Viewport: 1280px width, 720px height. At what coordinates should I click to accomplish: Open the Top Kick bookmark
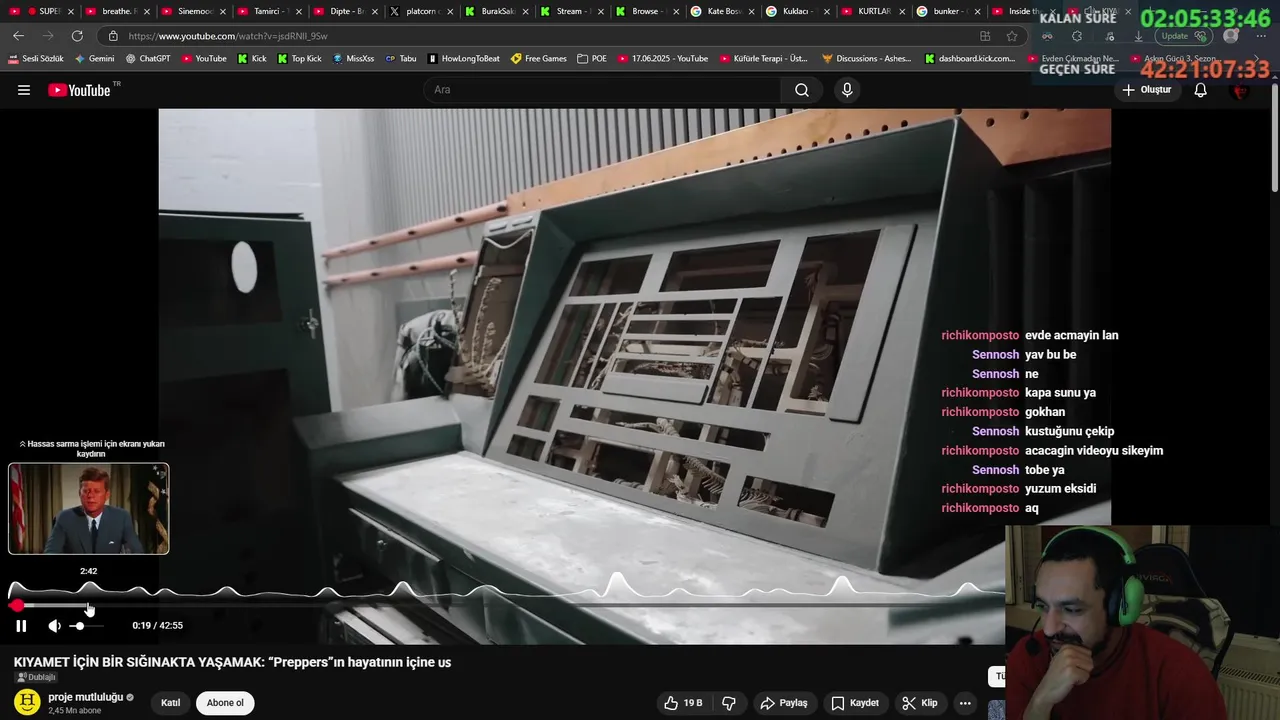click(299, 59)
